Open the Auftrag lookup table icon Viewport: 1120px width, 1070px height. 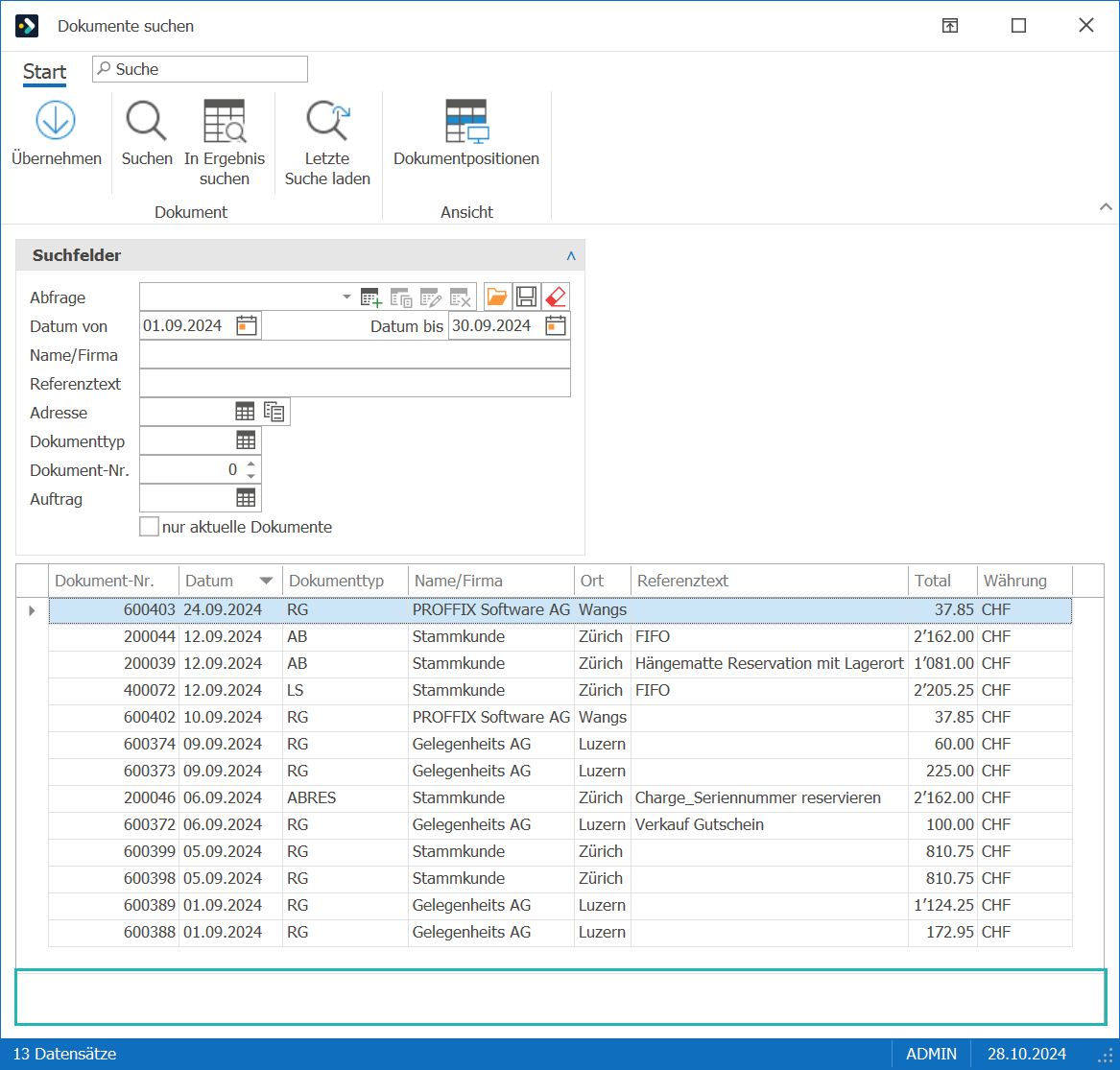point(246,498)
